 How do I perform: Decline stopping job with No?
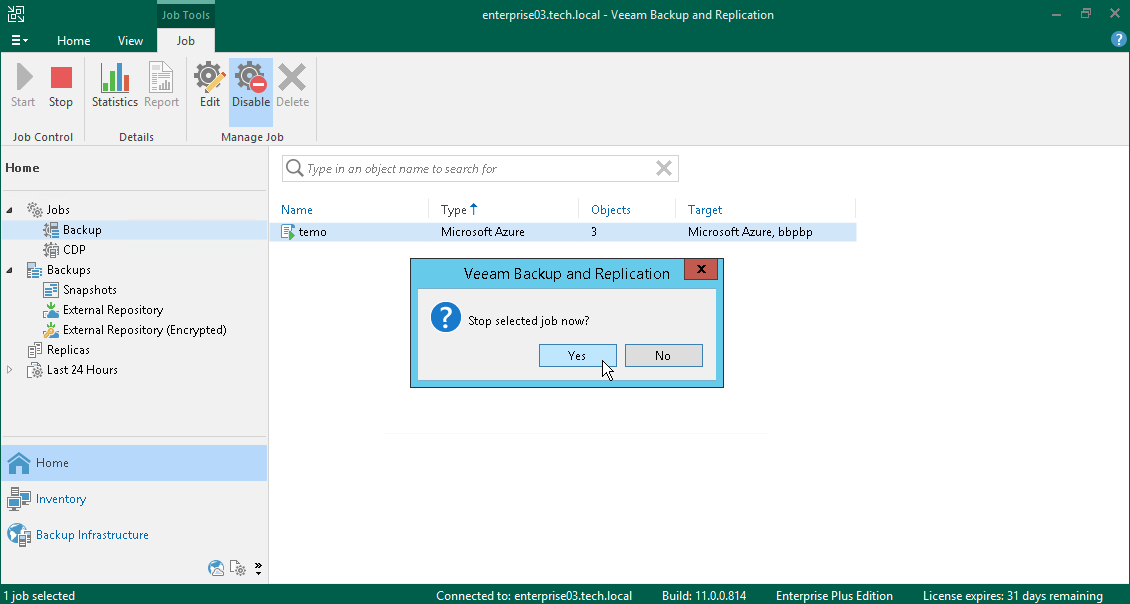pyautogui.click(x=663, y=355)
